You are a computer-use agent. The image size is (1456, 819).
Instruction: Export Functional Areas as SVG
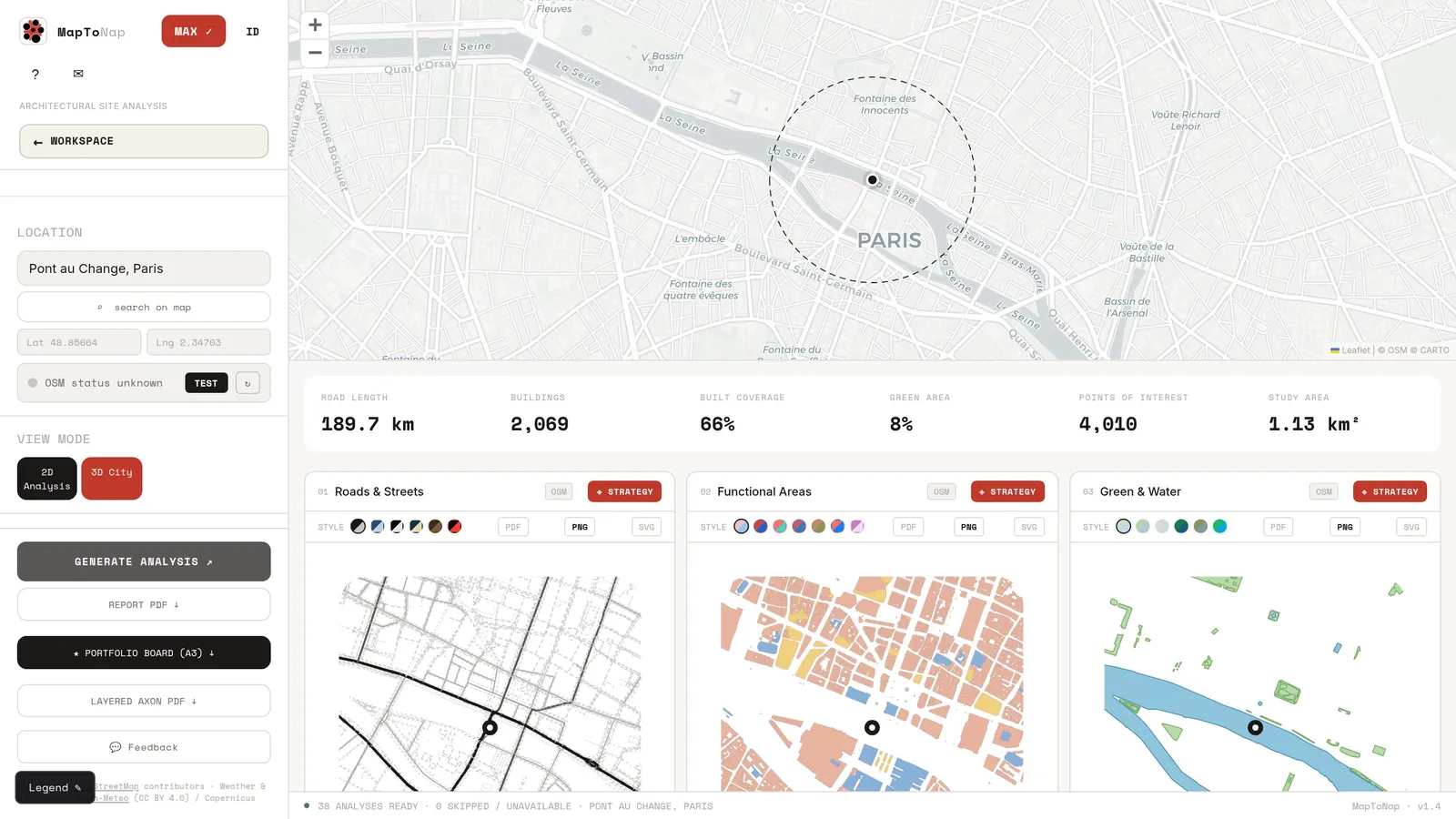click(1029, 527)
